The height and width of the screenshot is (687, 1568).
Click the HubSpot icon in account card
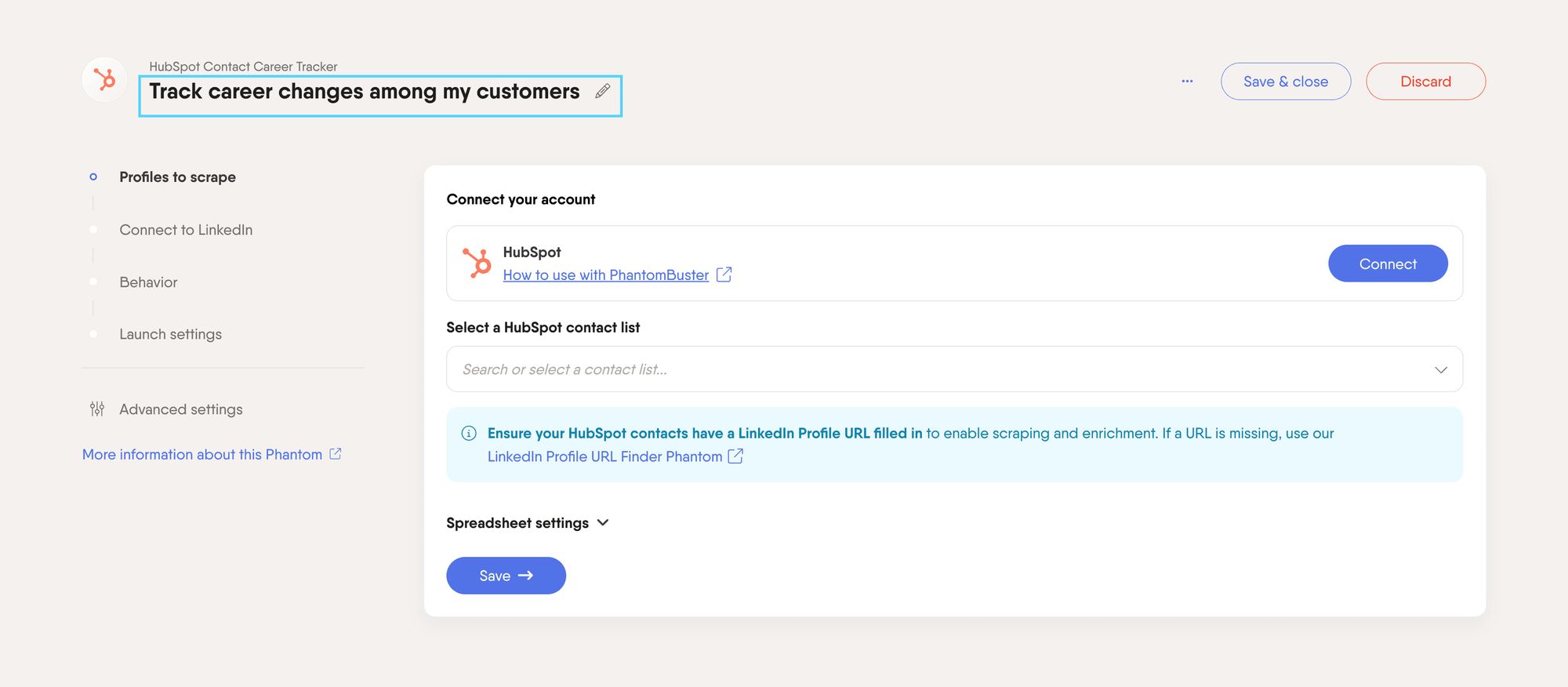(x=477, y=263)
